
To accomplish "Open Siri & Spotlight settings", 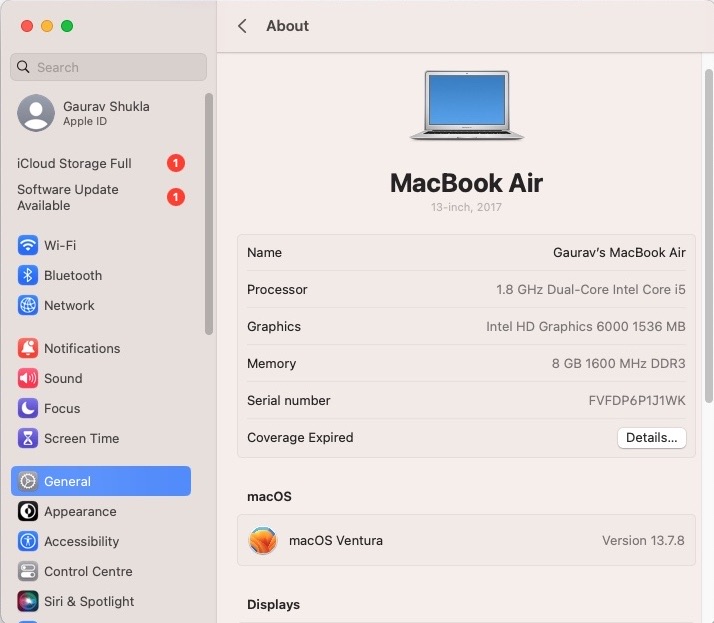I will tap(101, 601).
